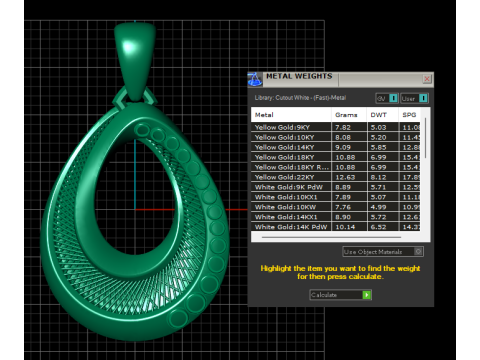Click the Metal column header
The height and width of the screenshot is (360, 480).
pos(291,115)
